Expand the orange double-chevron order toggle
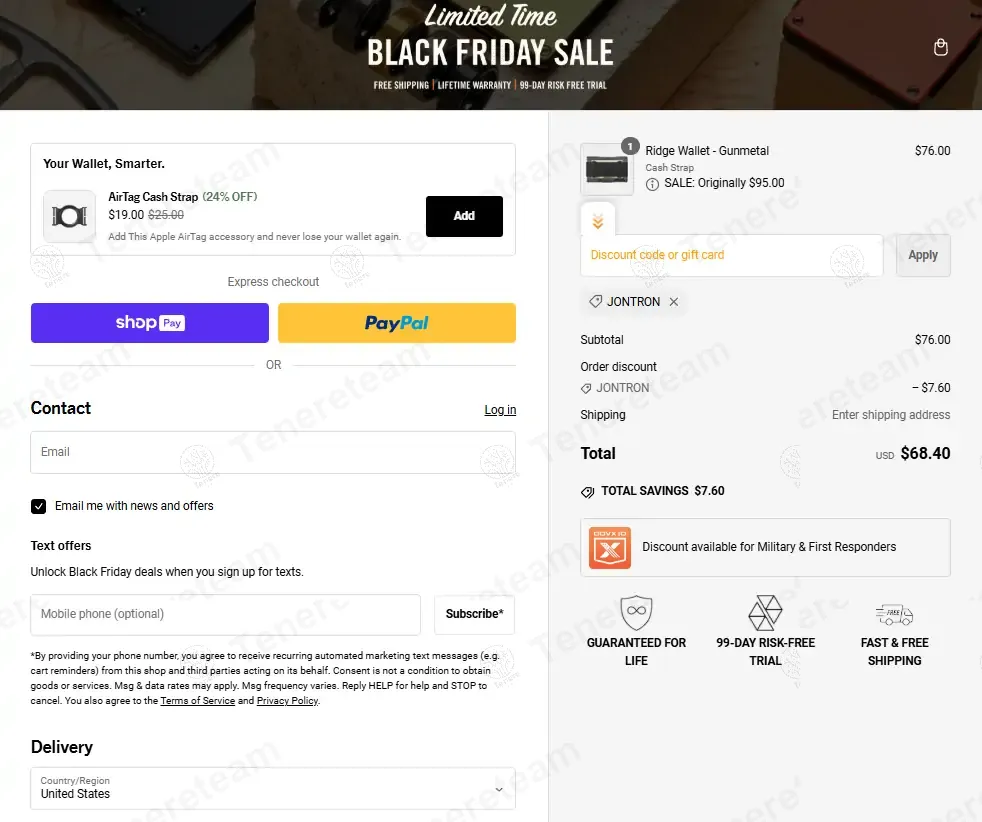This screenshot has width=982, height=822. coord(597,221)
